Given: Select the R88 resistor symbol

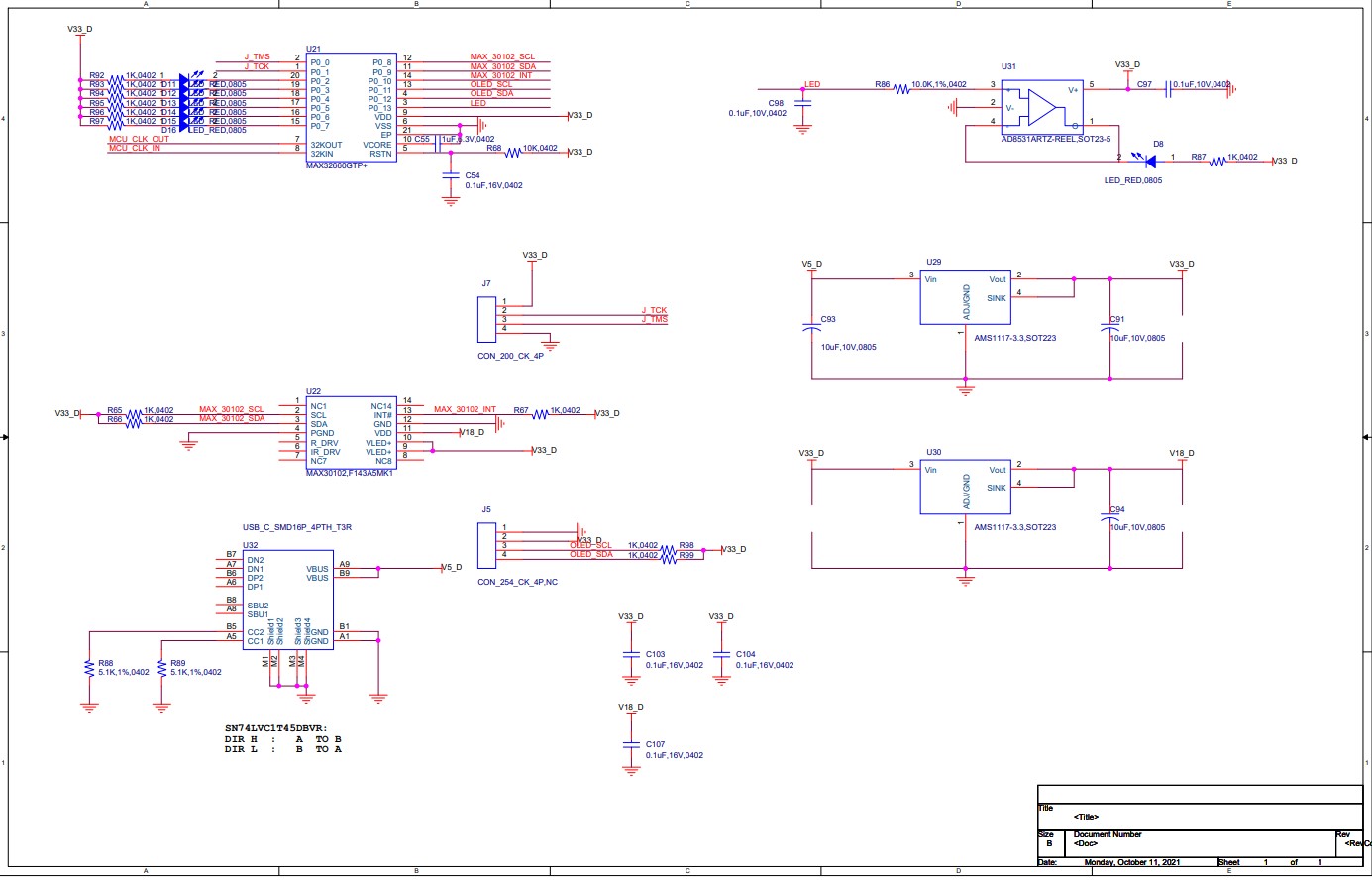Looking at the screenshot, I should pyautogui.click(x=90, y=669).
